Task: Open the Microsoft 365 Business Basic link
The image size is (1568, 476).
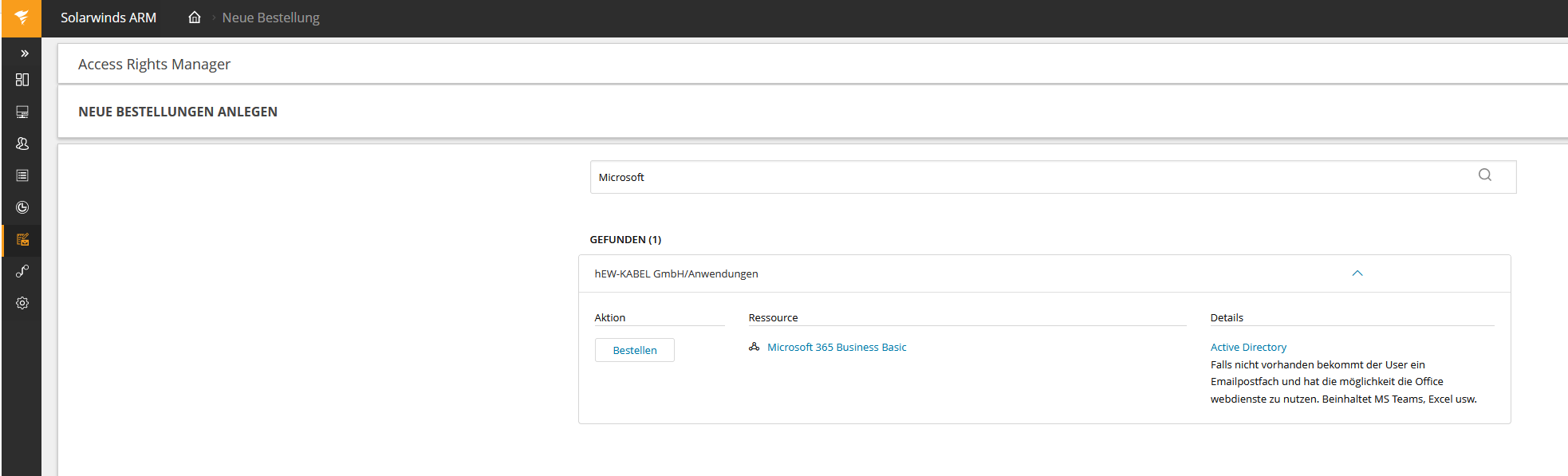Action: pyautogui.click(x=837, y=348)
